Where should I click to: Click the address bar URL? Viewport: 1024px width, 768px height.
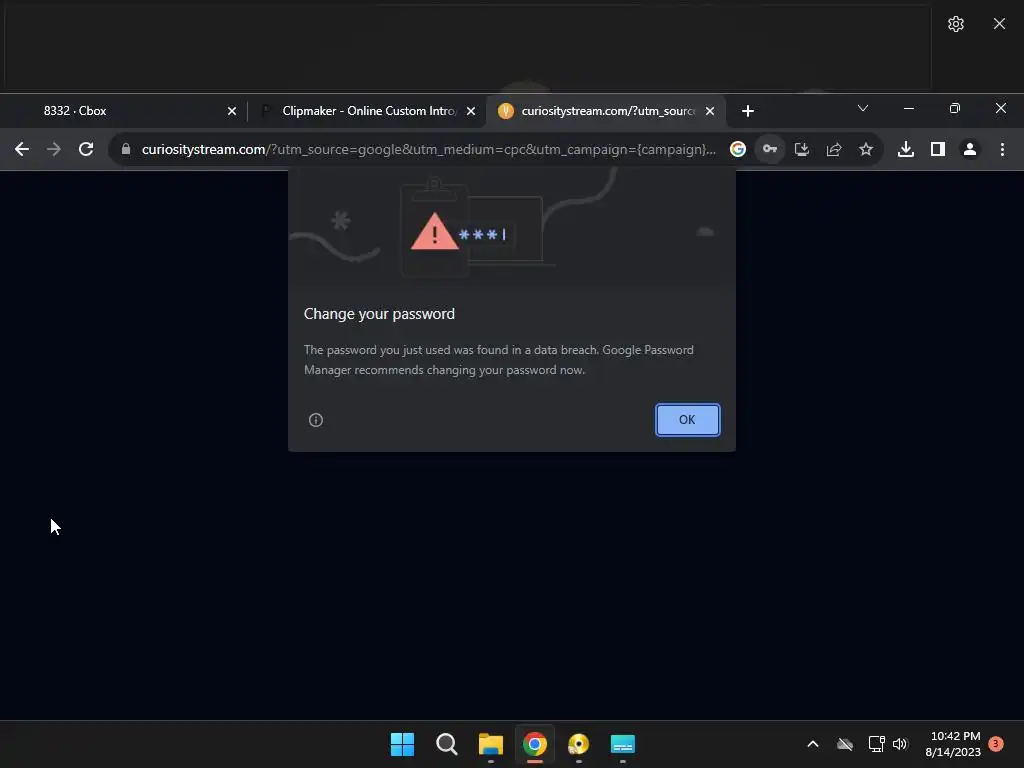click(428, 149)
